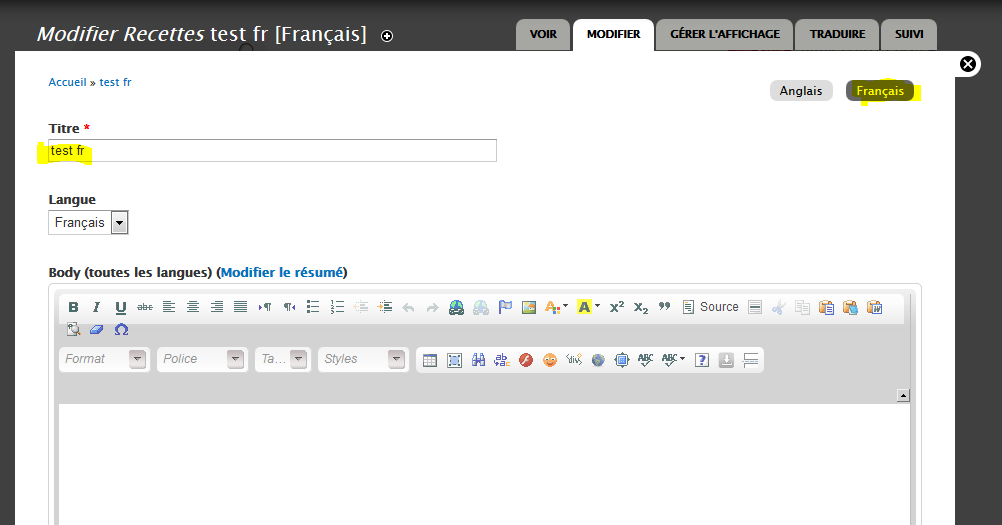Increase indent of the paragraph

point(385,307)
